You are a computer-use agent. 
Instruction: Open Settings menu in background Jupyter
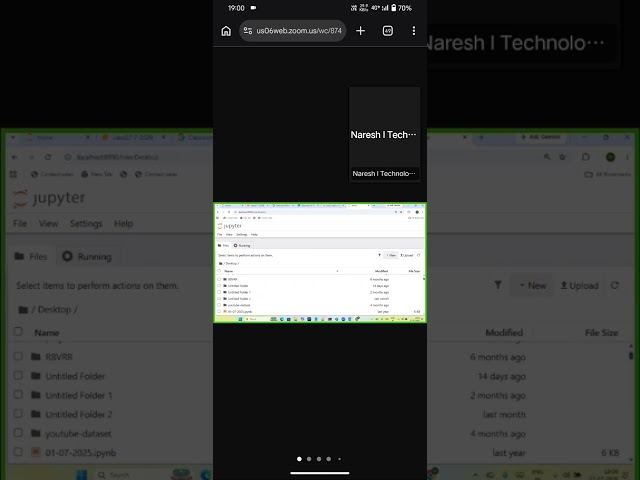click(x=86, y=224)
